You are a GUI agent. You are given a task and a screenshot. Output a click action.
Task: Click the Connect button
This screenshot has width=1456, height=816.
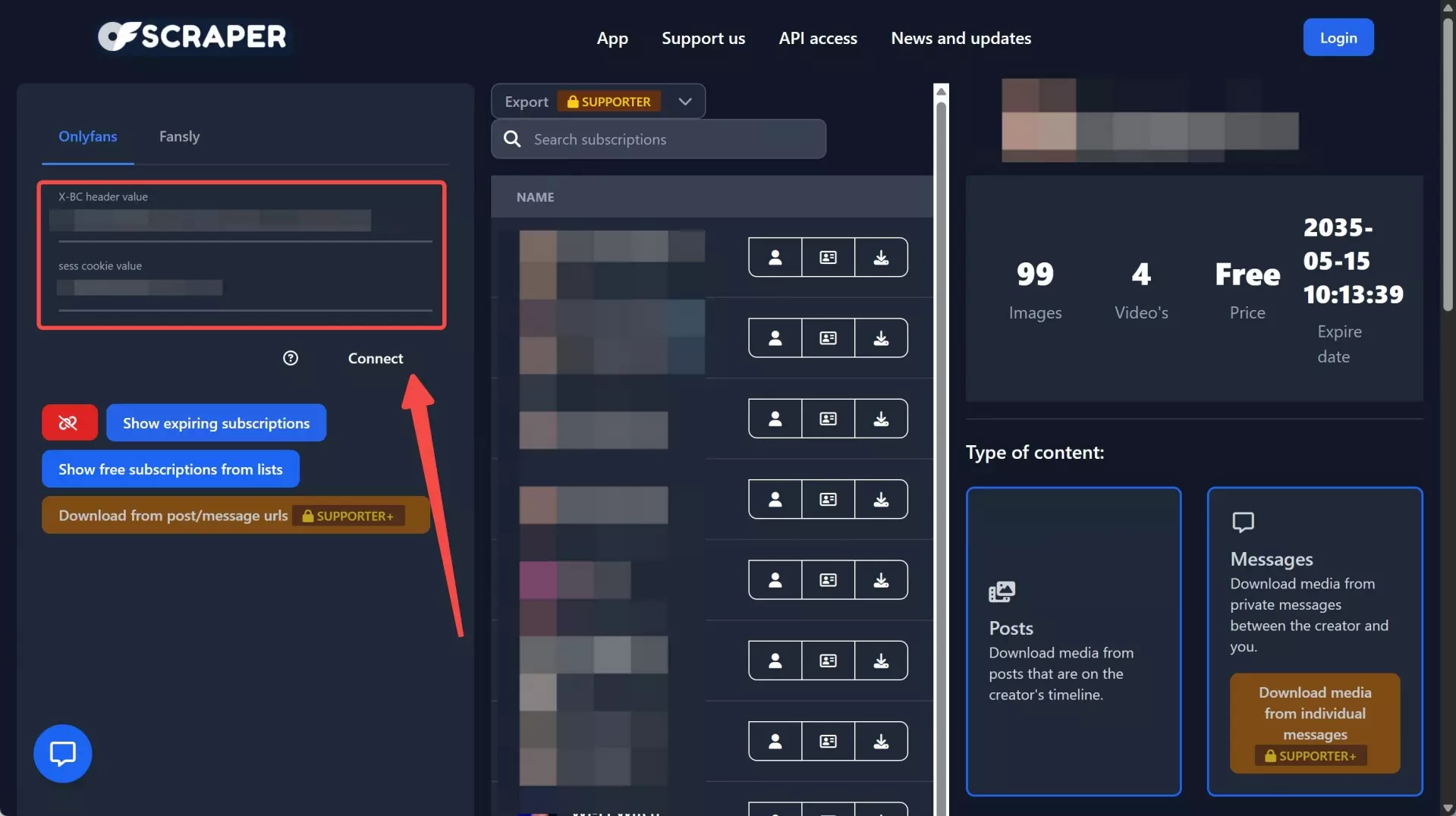pos(376,358)
